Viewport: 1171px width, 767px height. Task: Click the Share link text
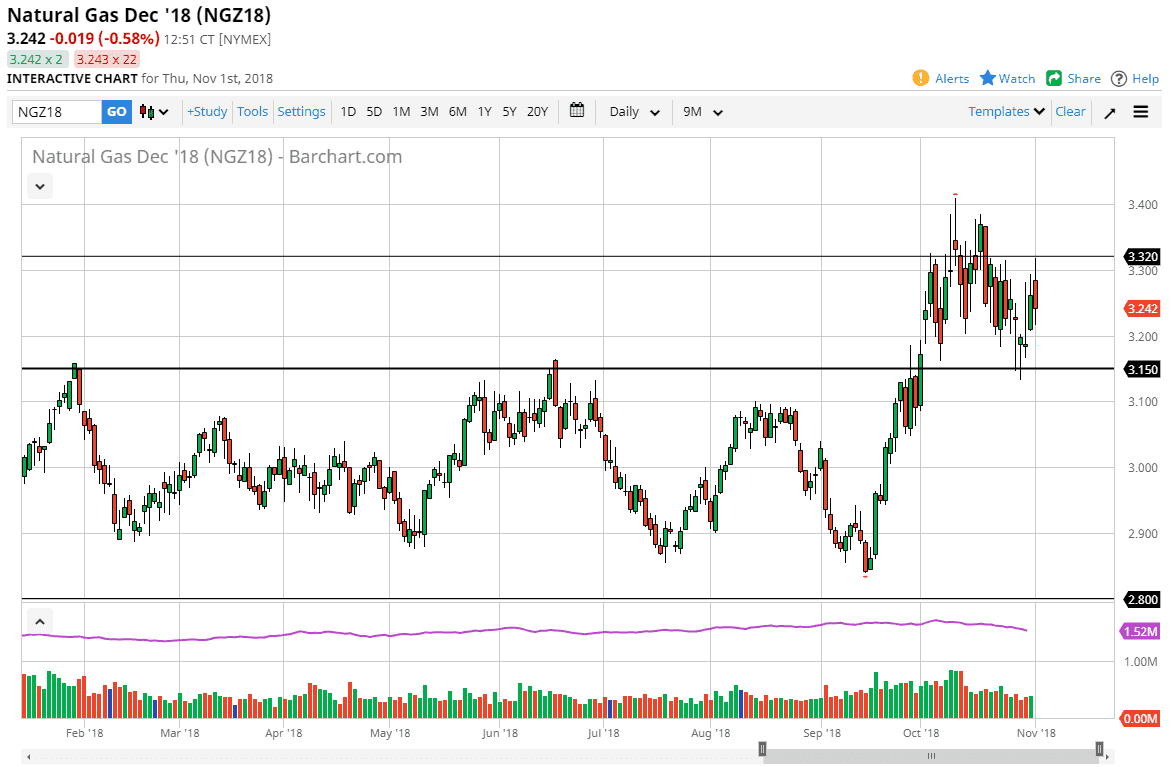tap(1084, 78)
